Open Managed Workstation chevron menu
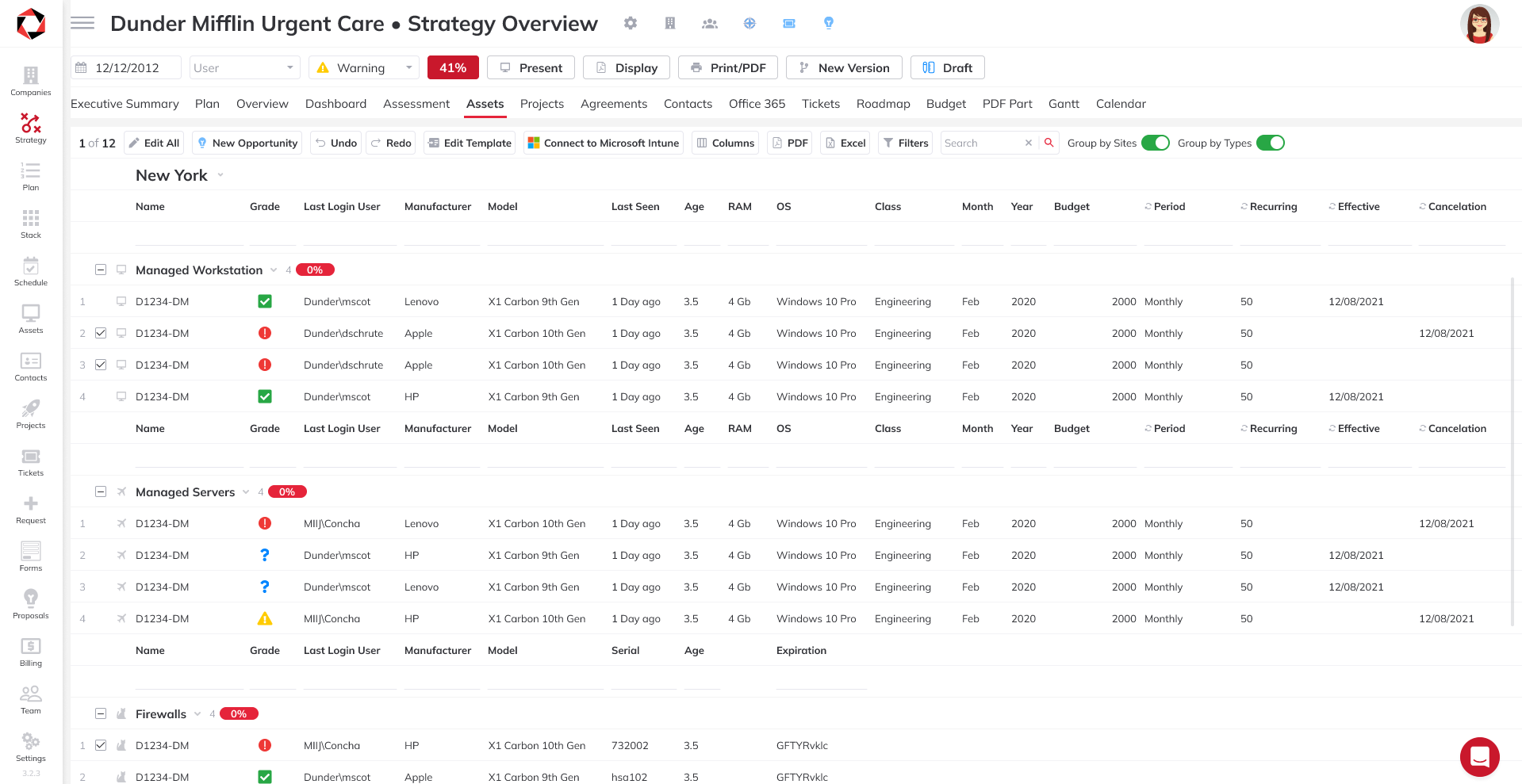 pos(274,270)
